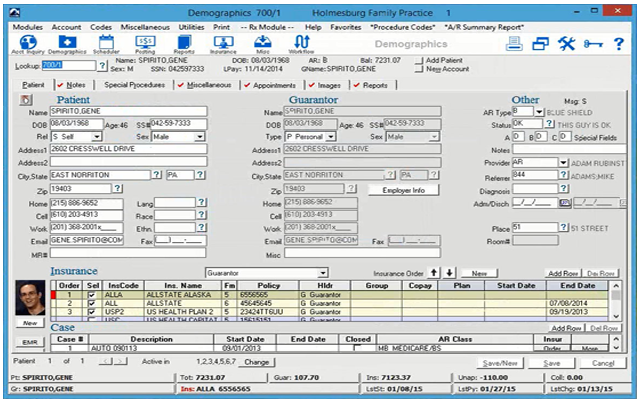Click the EMR button
The image size is (639, 403).
coord(30,342)
